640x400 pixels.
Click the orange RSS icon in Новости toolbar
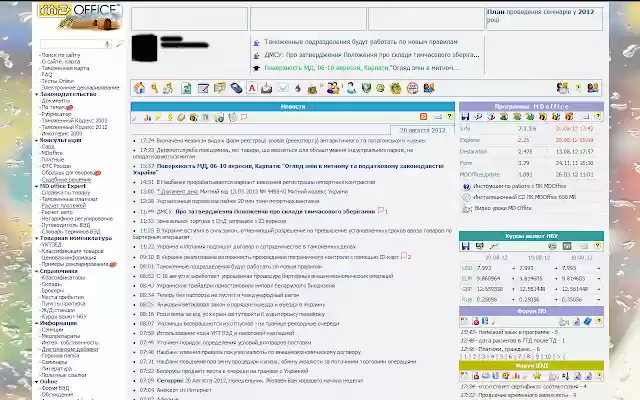coord(423,117)
